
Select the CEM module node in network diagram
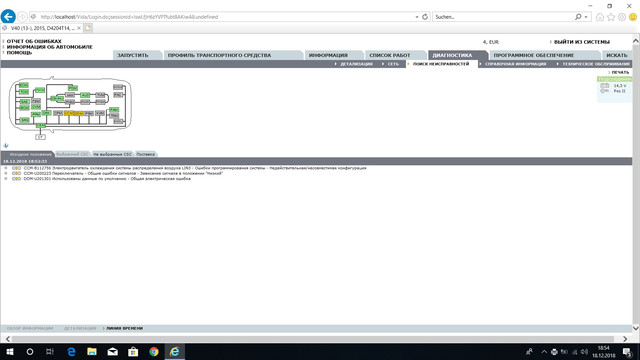point(41,126)
